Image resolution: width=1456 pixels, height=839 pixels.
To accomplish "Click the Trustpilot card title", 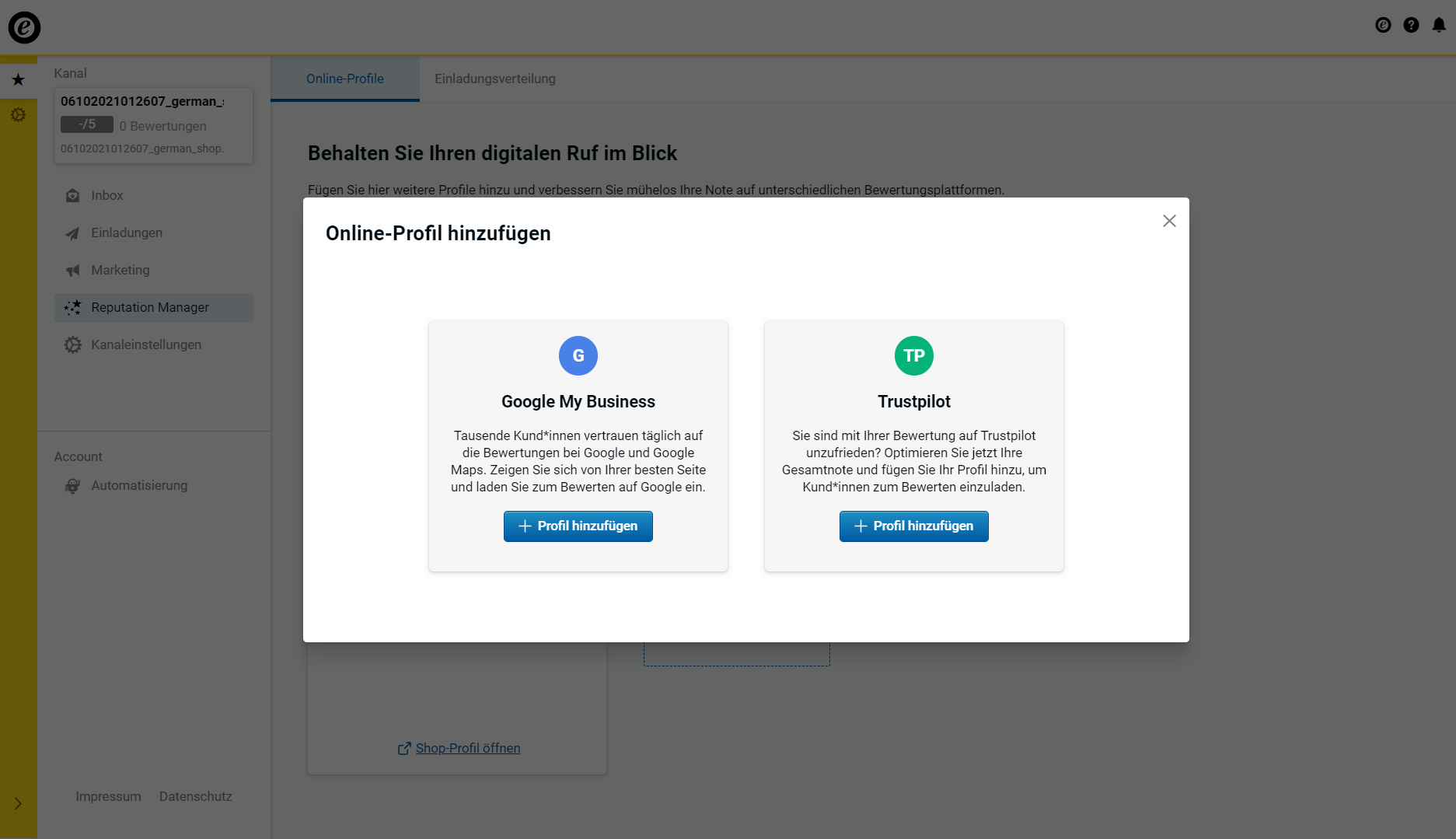I will (x=914, y=401).
